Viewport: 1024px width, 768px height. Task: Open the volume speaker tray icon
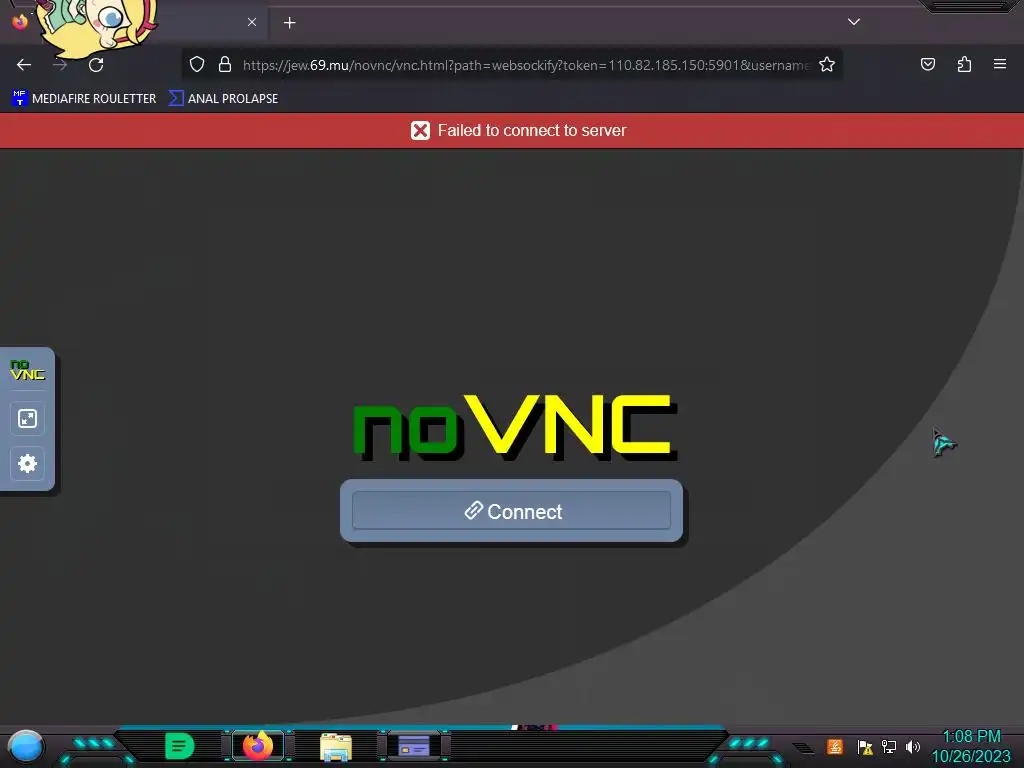coord(913,746)
